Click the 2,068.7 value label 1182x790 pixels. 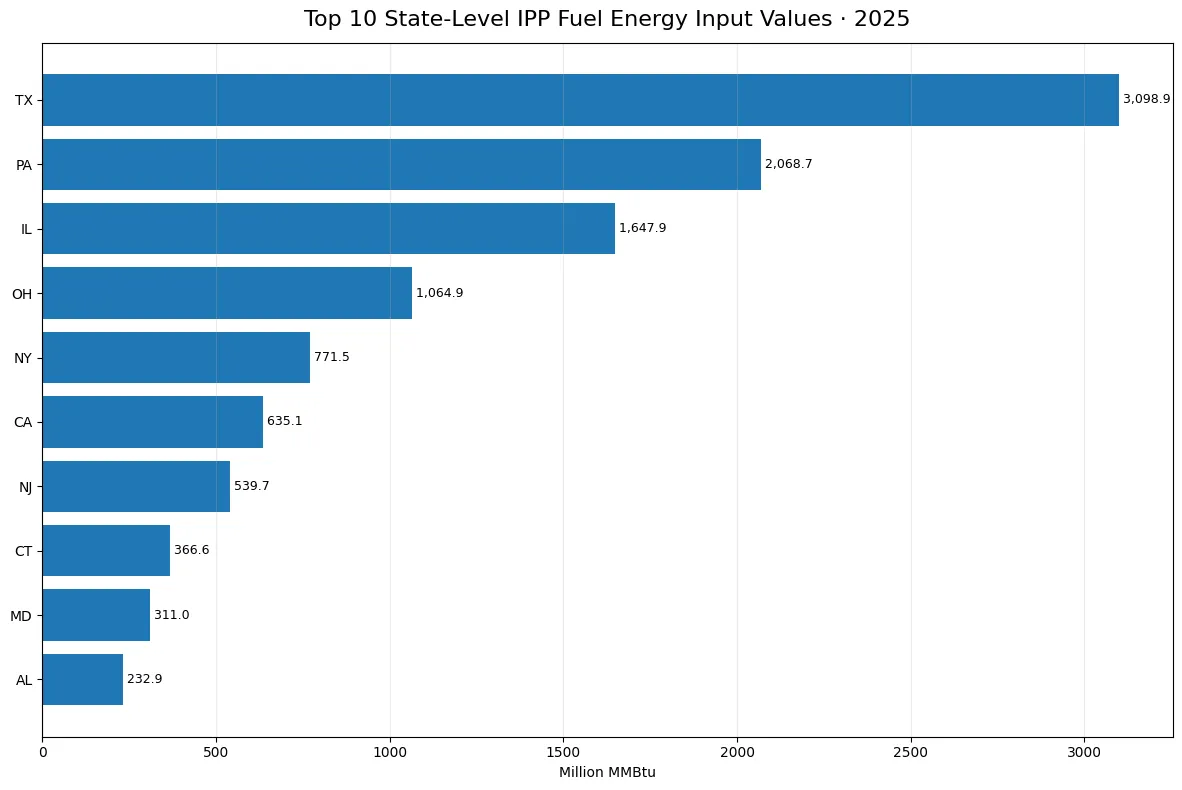tap(789, 164)
